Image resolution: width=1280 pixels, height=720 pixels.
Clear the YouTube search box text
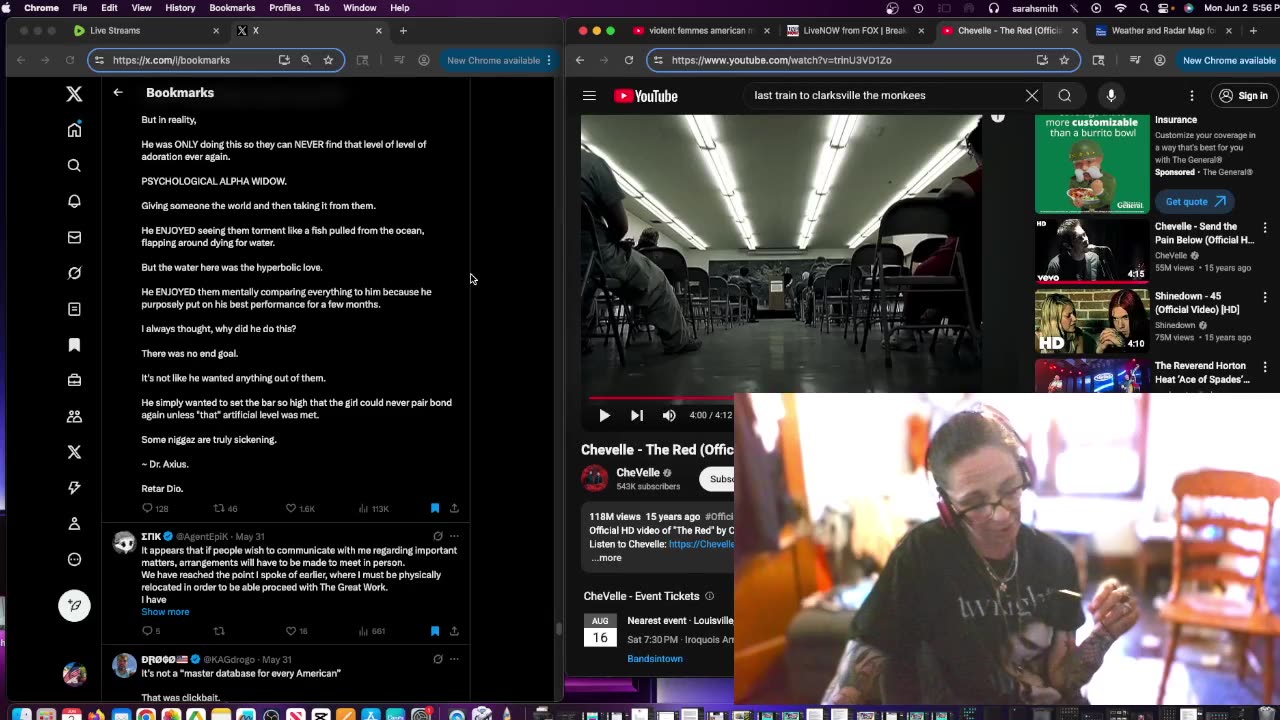point(1032,96)
